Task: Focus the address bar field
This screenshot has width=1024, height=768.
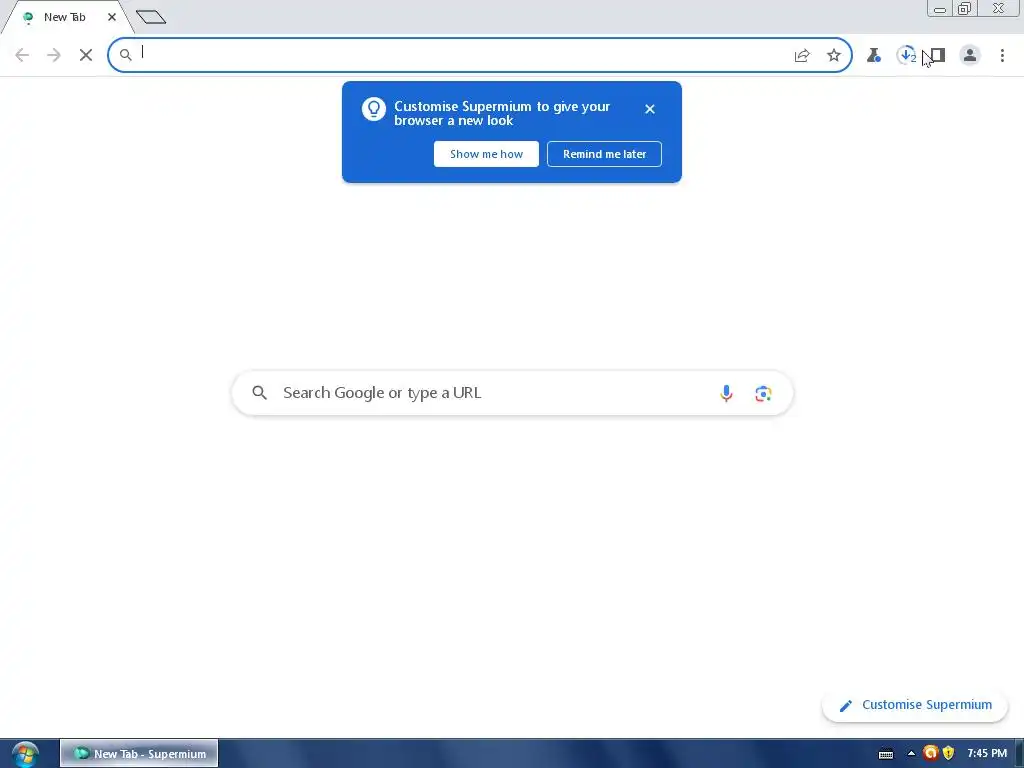Action: click(480, 55)
